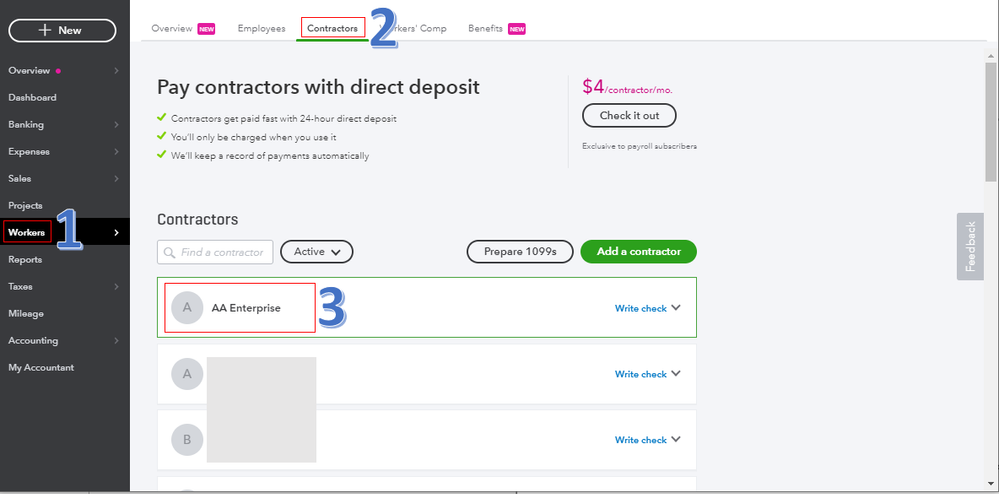The height and width of the screenshot is (494, 999).
Task: Expand the Accounting submenu chevron
Action: (x=117, y=340)
